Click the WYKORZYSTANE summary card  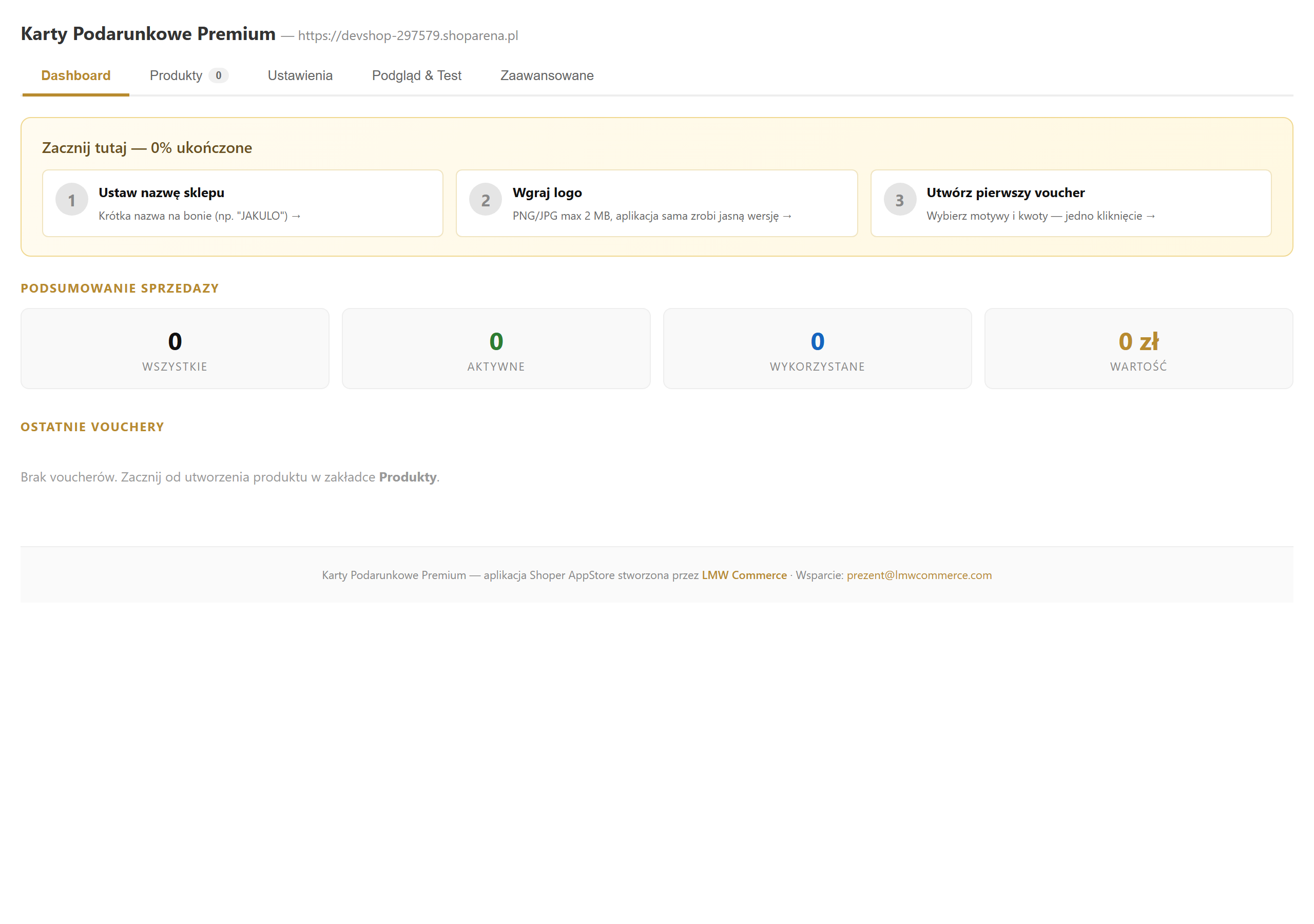coord(817,349)
